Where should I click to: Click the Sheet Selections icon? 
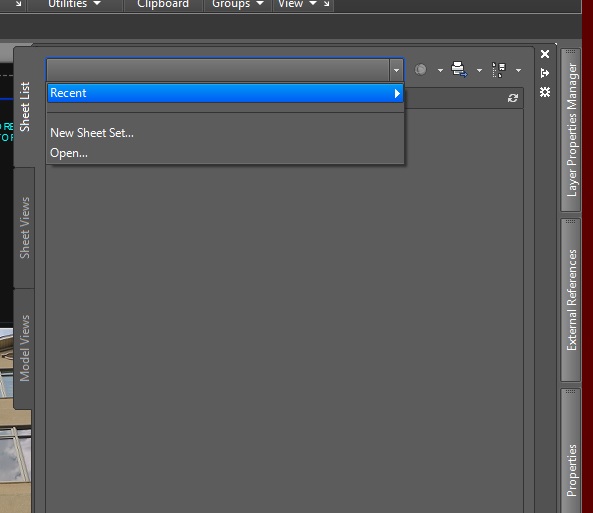pyautogui.click(x=498, y=70)
